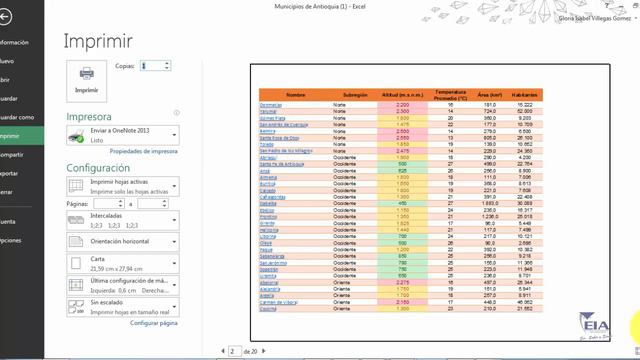Increase copies with the up spinner

[167, 63]
